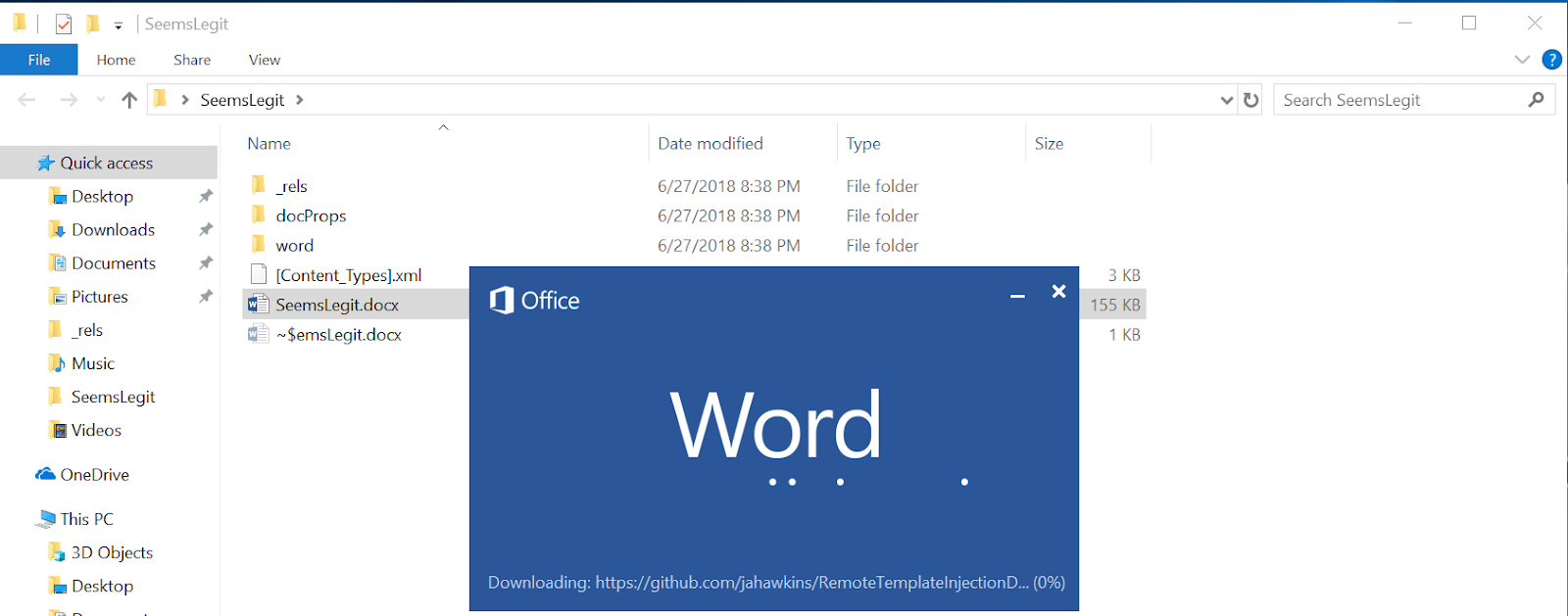Close the Word splash screen
The height and width of the screenshot is (616, 1568).
(1058, 292)
